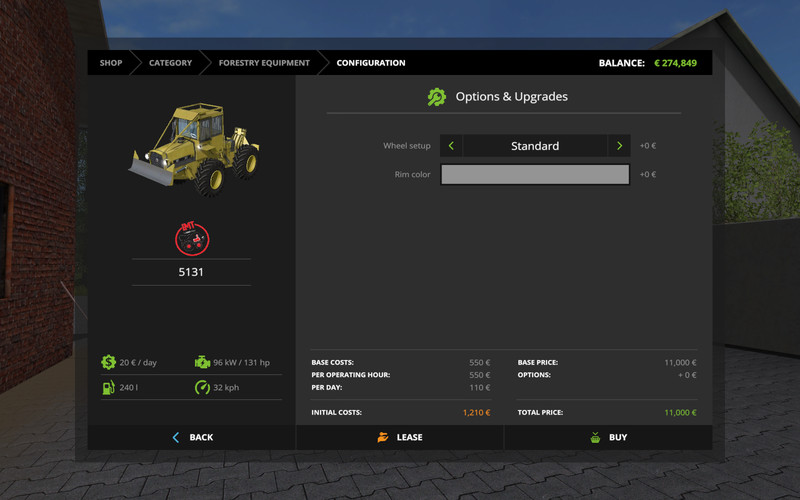Select previous wheel setup with left arrow

[x=451, y=146]
